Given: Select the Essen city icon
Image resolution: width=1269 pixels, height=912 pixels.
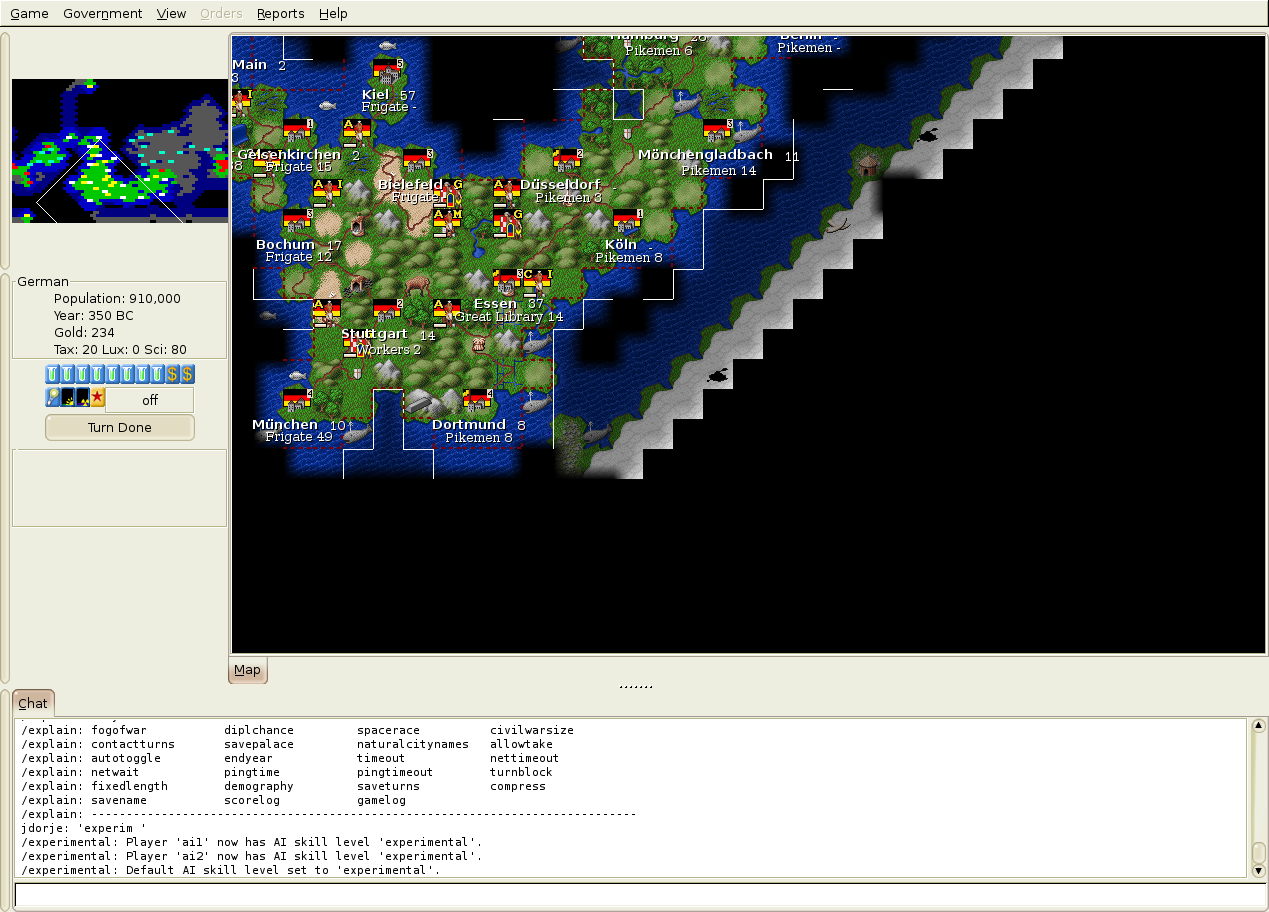Looking at the screenshot, I should pos(508,282).
